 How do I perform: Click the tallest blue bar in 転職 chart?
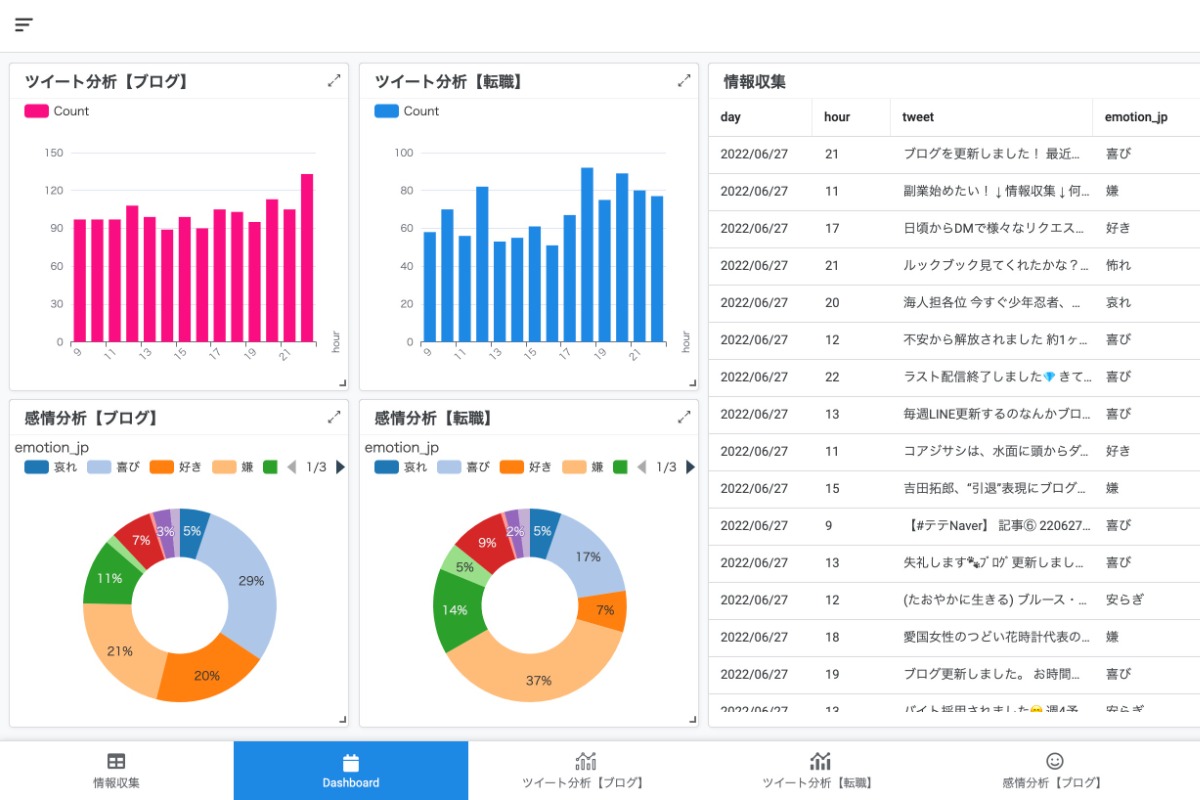(587, 254)
